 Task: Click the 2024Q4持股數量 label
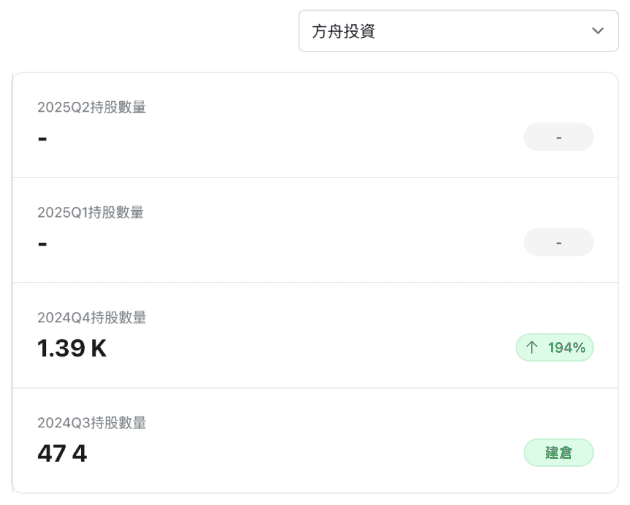point(91,317)
